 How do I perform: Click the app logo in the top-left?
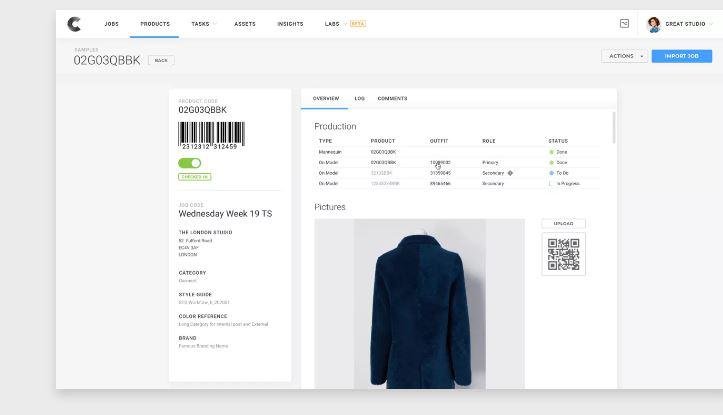tap(74, 24)
